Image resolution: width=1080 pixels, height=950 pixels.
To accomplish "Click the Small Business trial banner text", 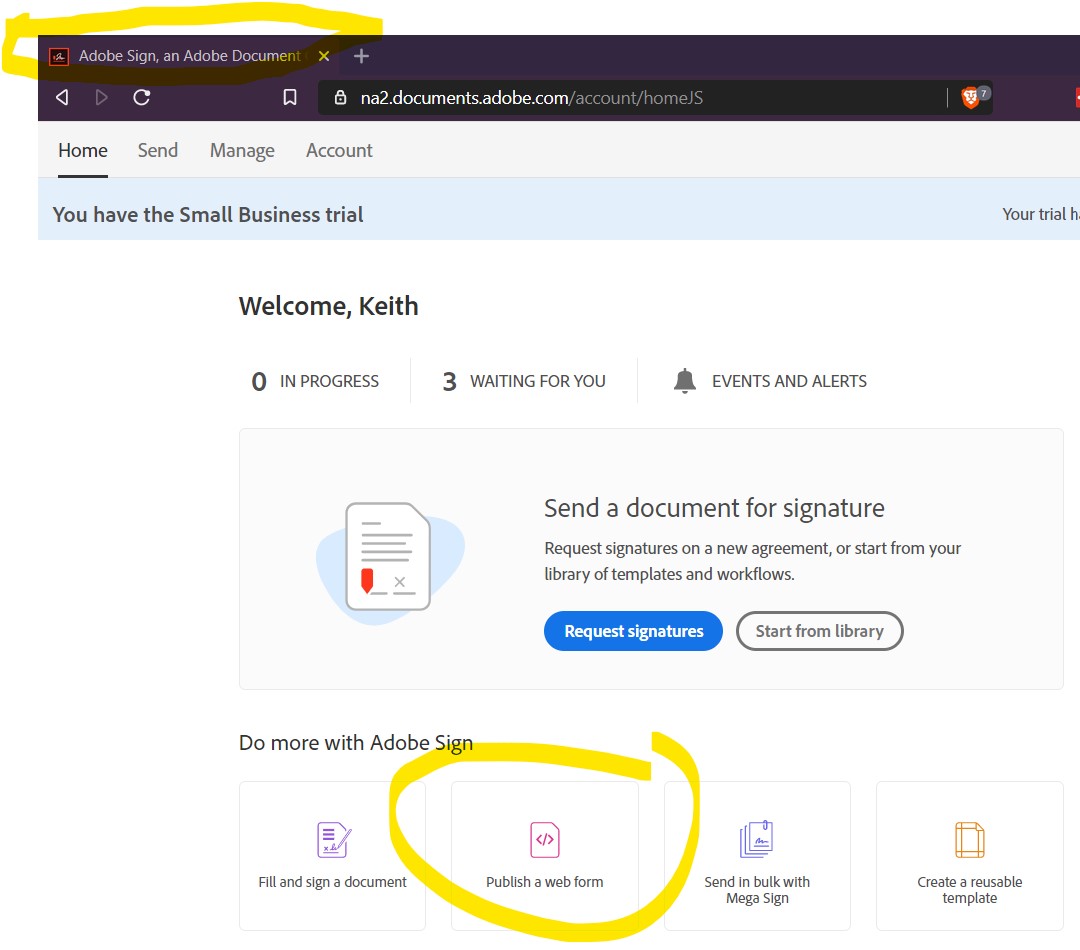I will [208, 215].
